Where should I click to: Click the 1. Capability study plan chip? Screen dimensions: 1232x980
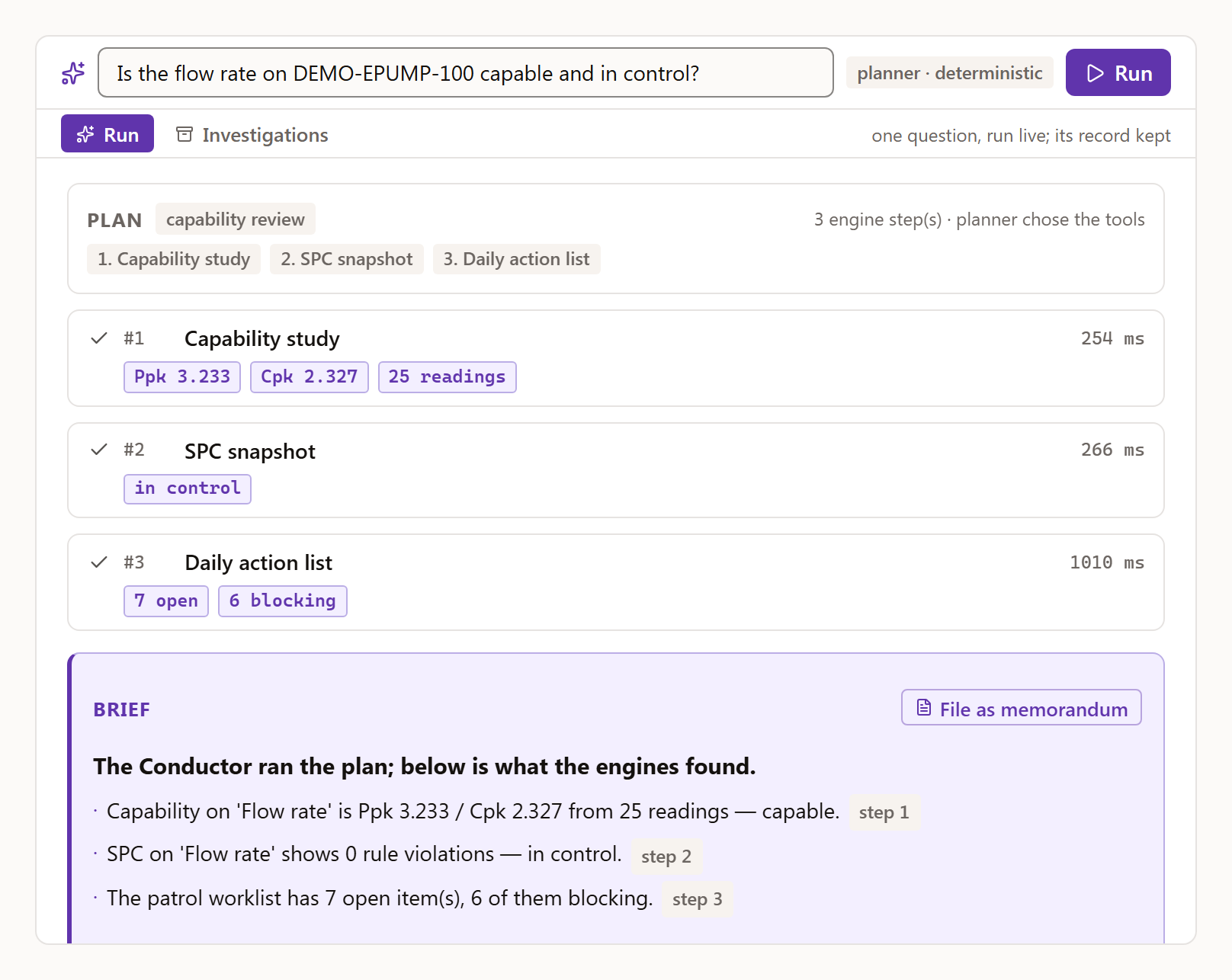click(174, 259)
